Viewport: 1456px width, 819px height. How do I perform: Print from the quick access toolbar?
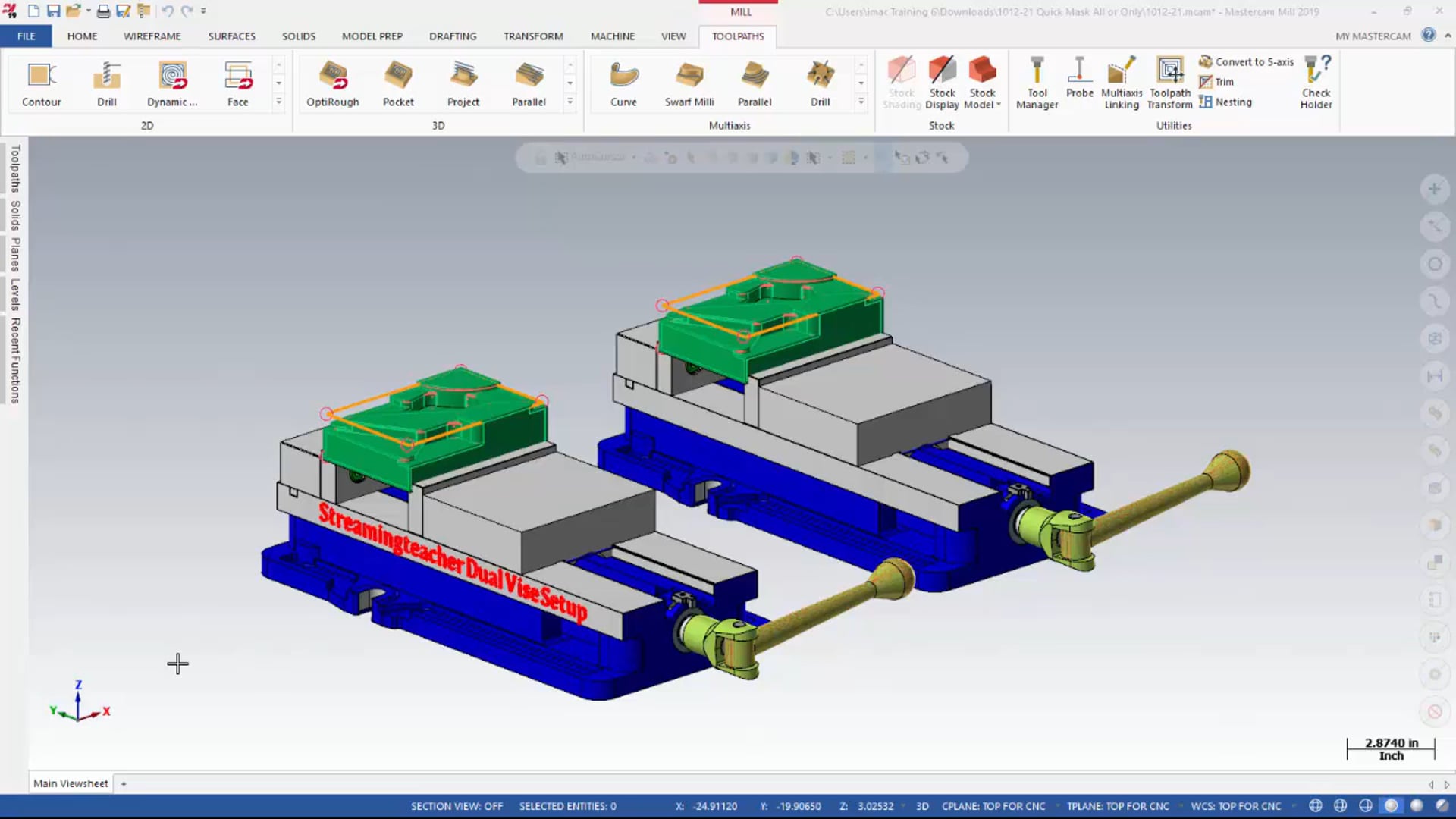tap(103, 11)
